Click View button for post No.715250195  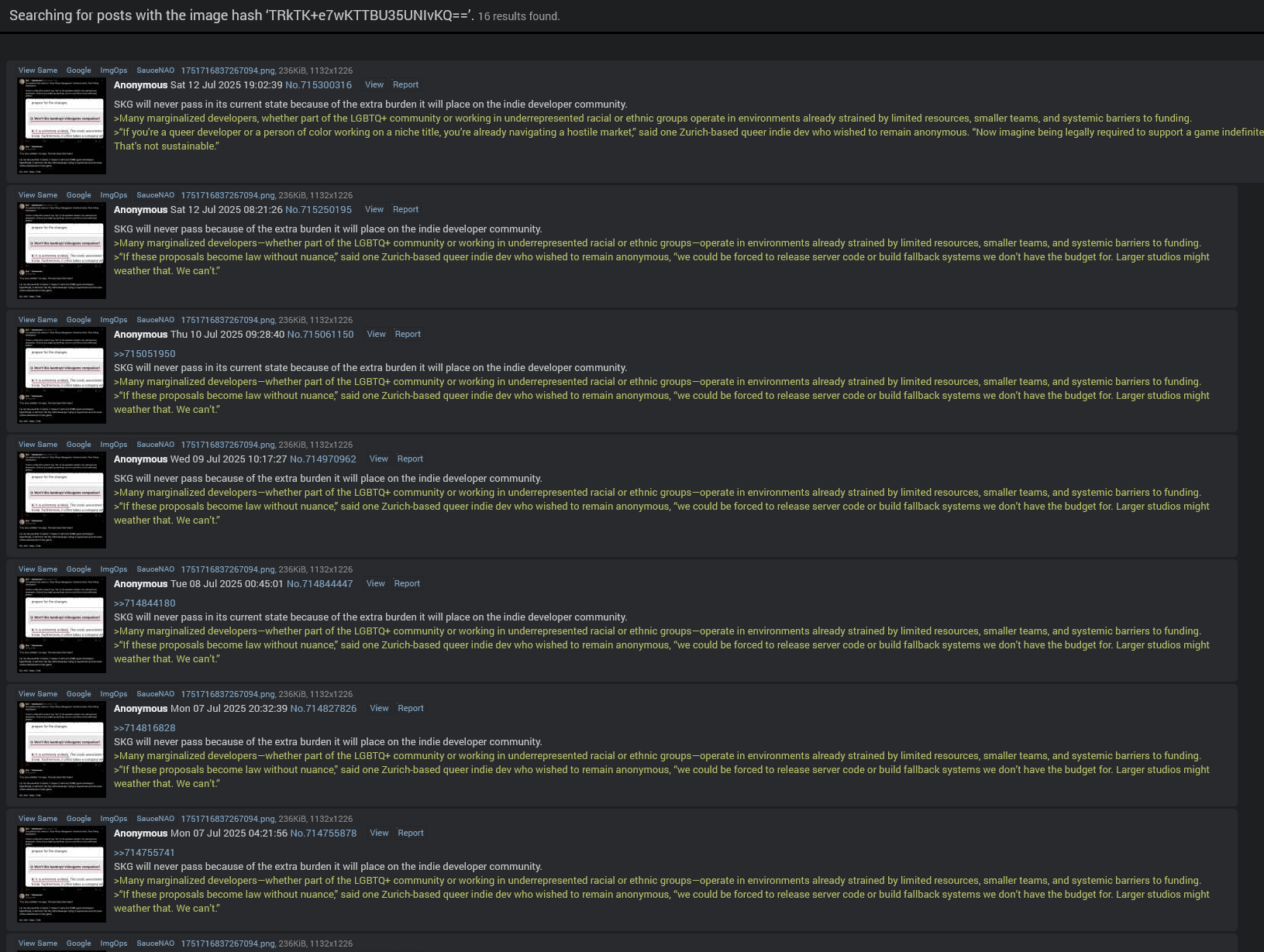click(x=374, y=210)
